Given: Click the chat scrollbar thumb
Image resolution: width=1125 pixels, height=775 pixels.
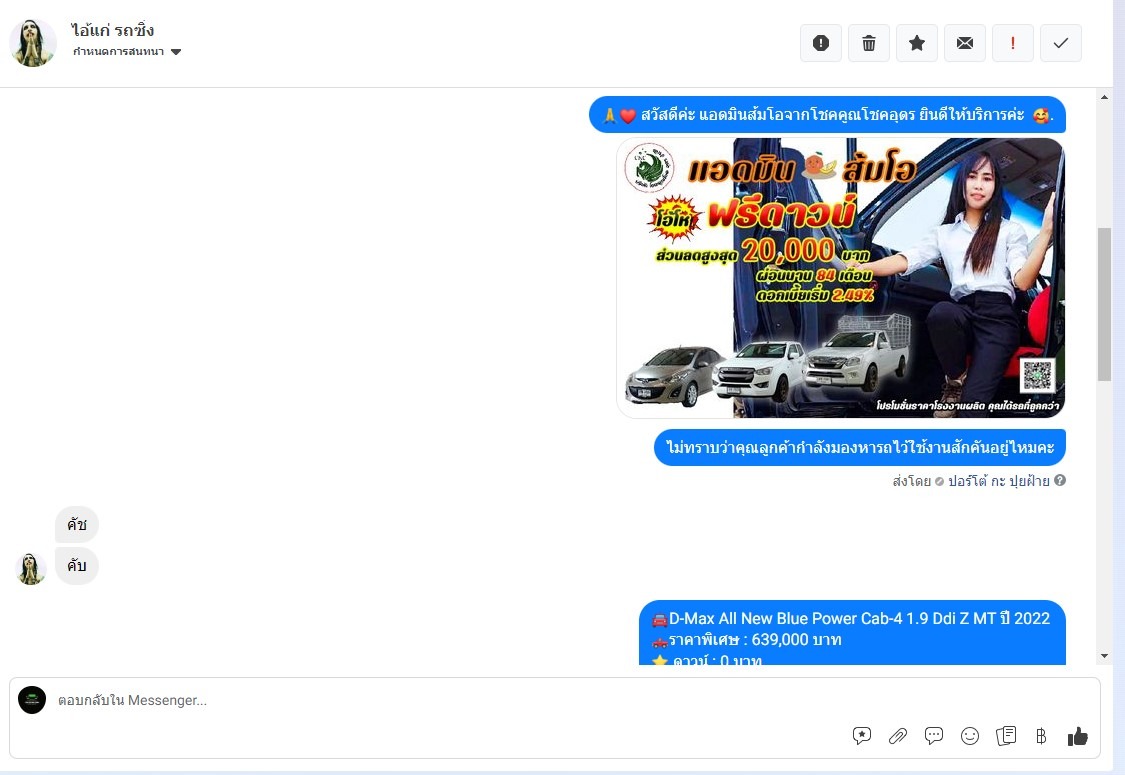Looking at the screenshot, I should (1104, 304).
